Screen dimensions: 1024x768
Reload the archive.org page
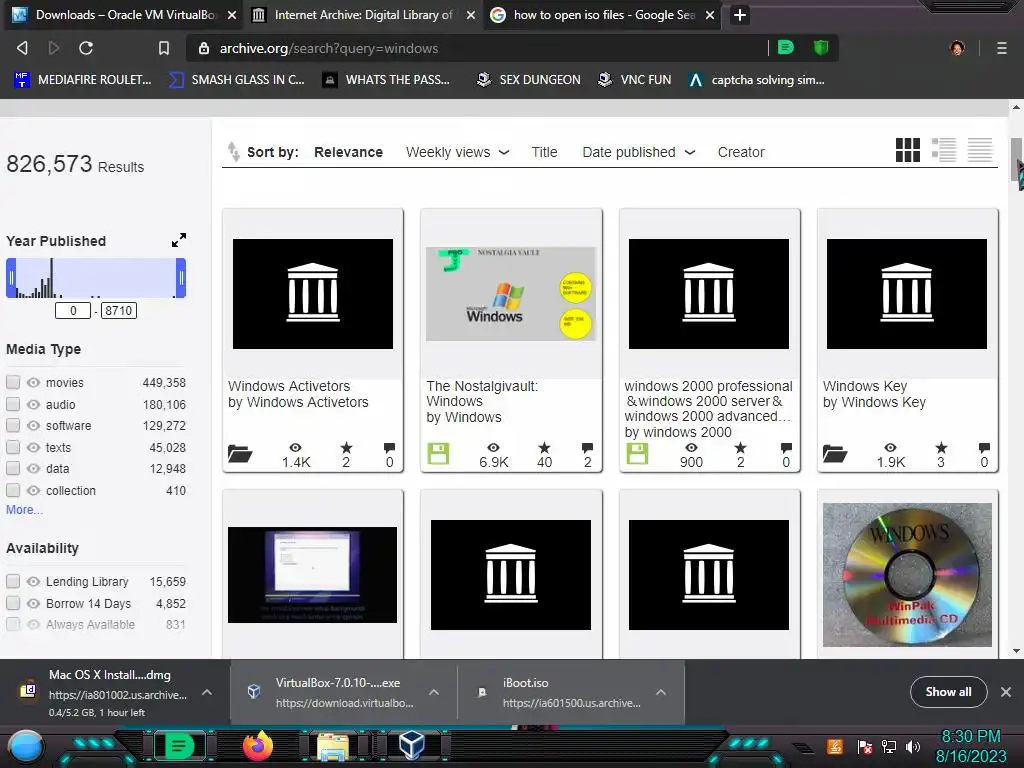point(86,48)
